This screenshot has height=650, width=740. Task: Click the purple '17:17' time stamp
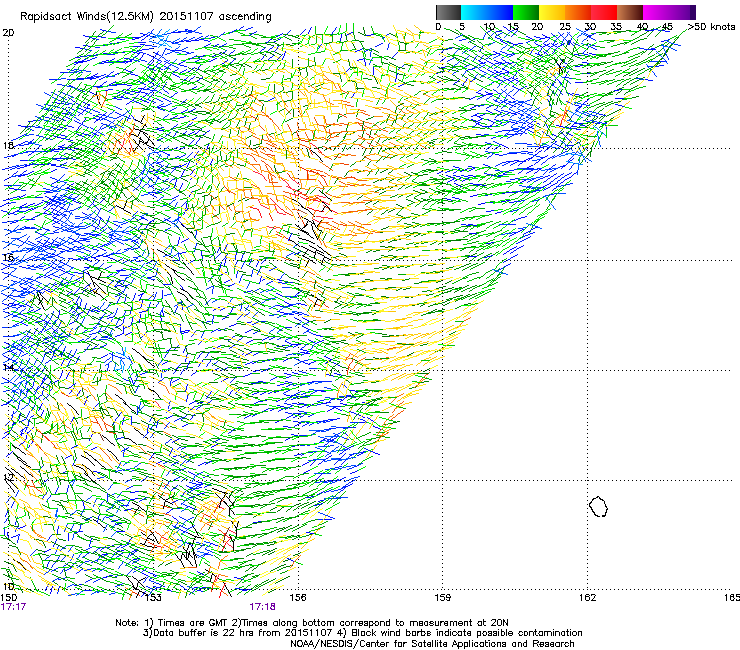click(13, 607)
